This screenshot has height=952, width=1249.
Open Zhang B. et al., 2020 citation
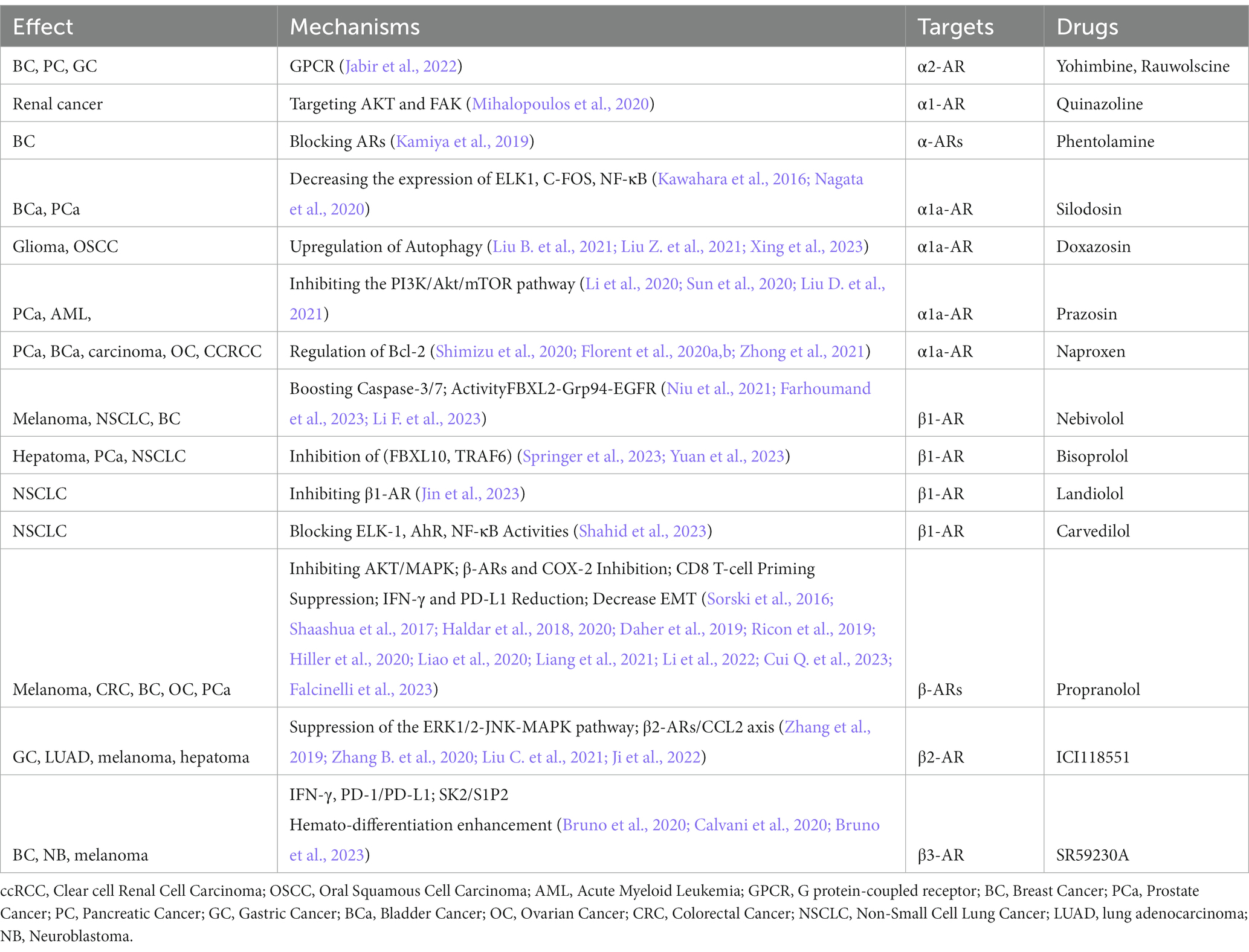[403, 757]
